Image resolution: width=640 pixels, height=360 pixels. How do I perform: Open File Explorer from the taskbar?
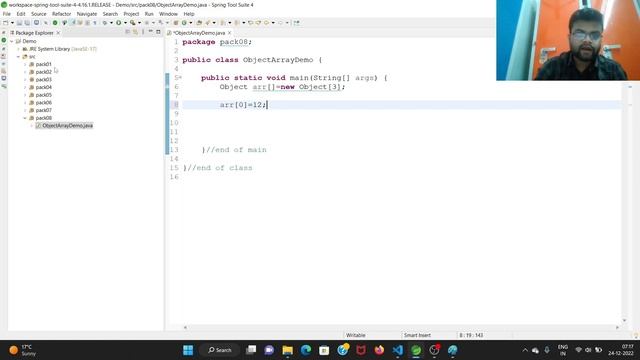(288, 350)
